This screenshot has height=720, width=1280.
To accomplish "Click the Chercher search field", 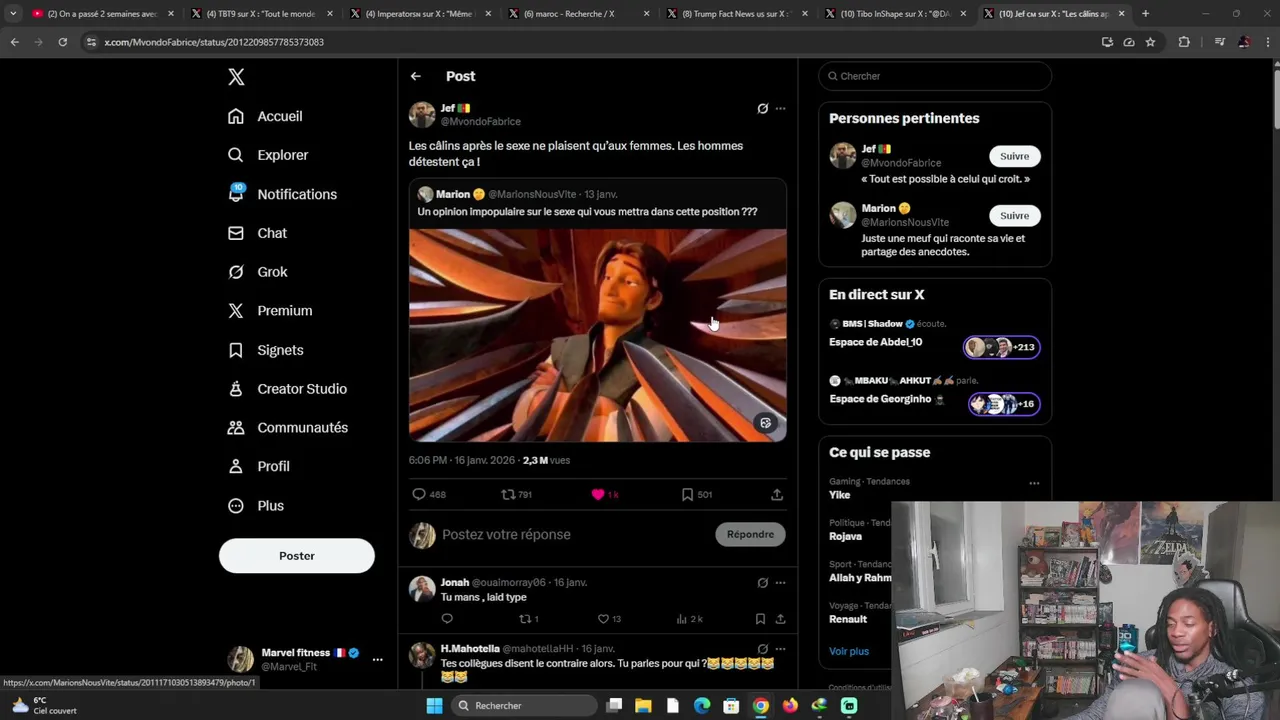I will [935, 76].
